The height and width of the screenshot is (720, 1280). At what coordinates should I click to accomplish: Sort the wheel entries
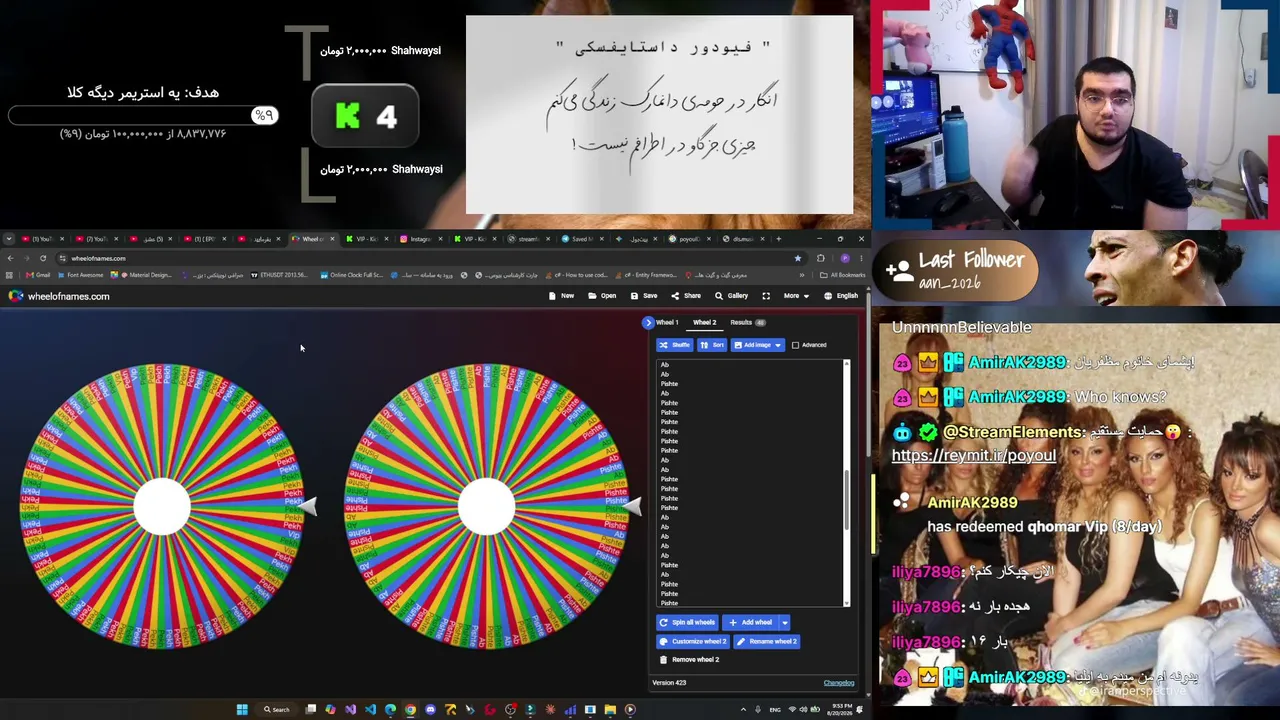tap(711, 345)
